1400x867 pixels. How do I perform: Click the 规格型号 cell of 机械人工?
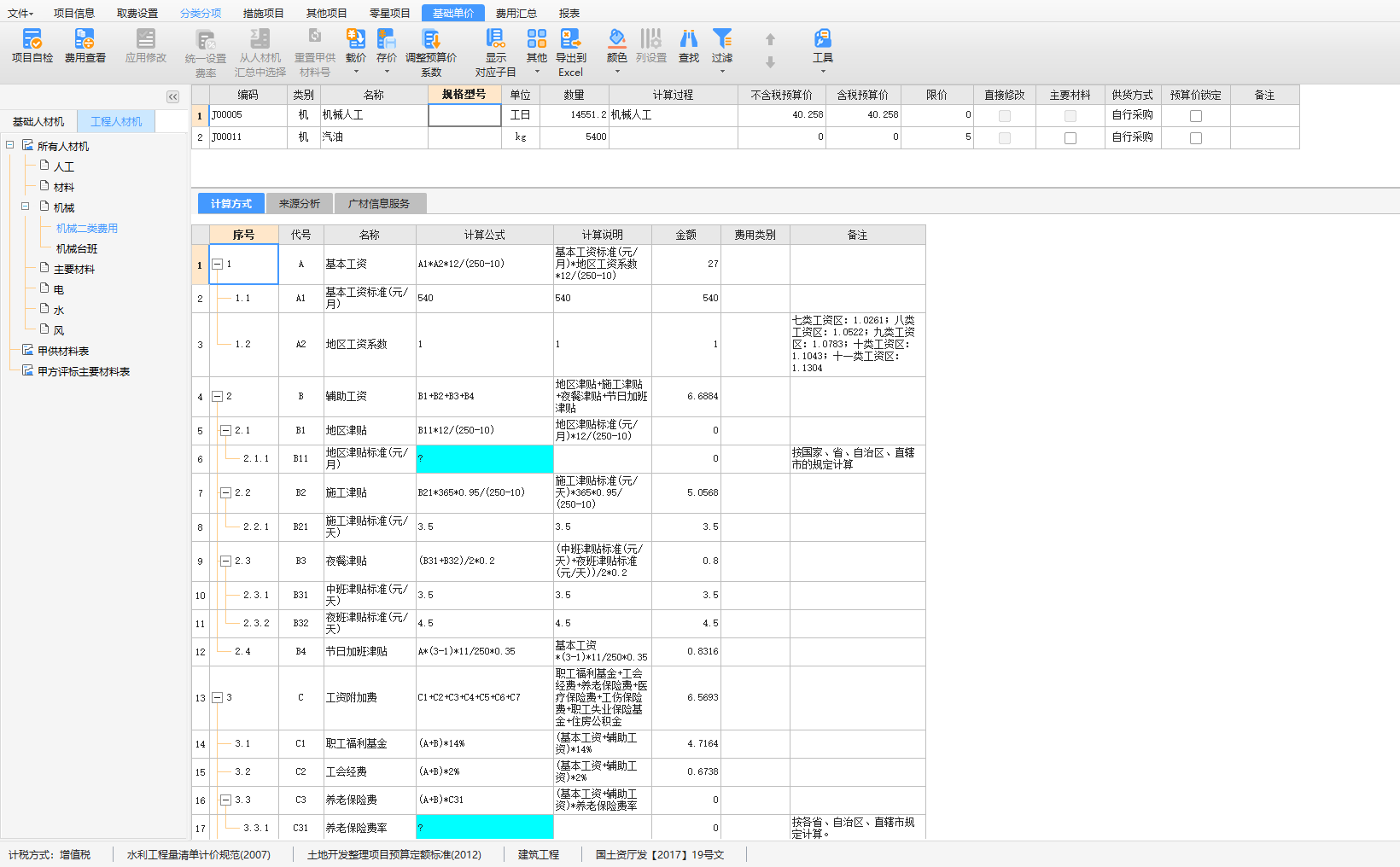coord(464,115)
